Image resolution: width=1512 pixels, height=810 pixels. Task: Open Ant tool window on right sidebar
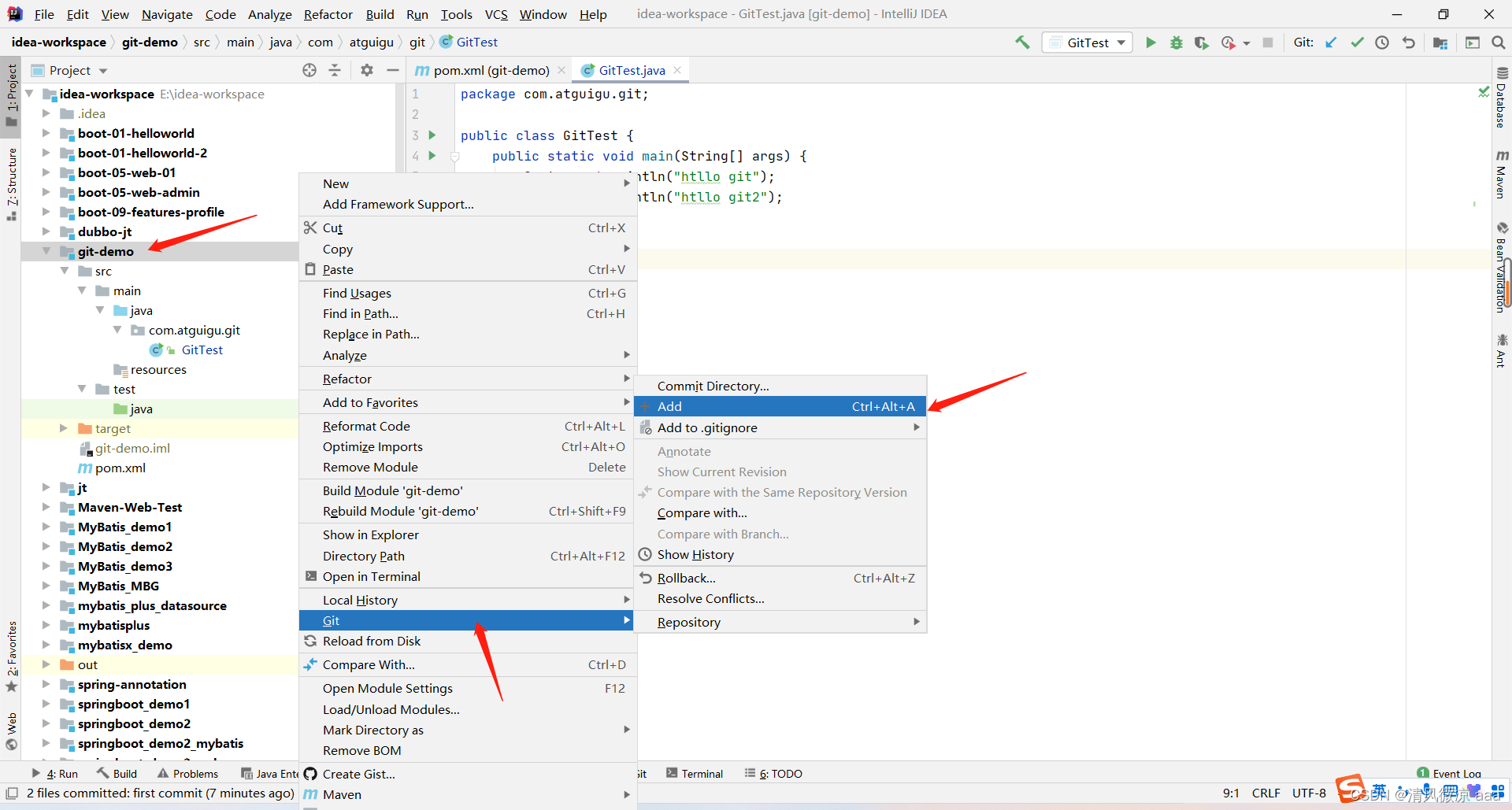coord(1502,350)
